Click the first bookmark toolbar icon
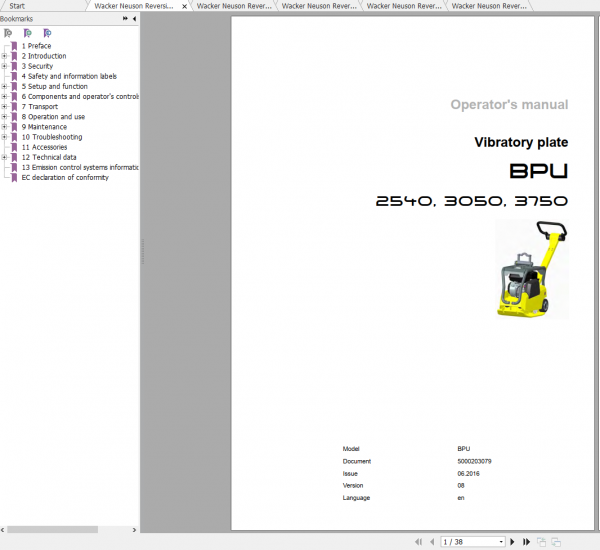The image size is (600, 550). click(x=8, y=33)
